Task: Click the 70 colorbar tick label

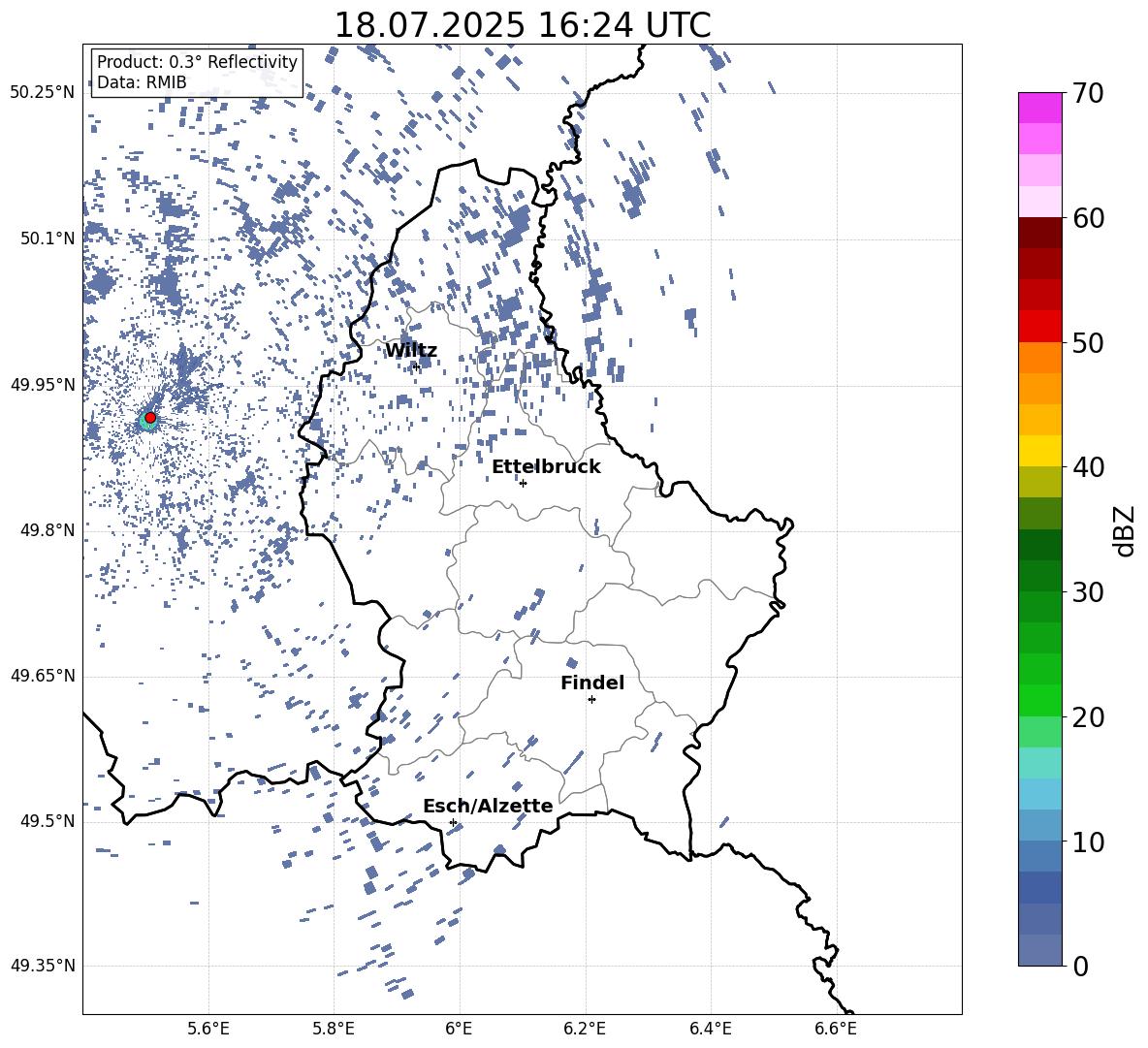Action: point(1087,94)
